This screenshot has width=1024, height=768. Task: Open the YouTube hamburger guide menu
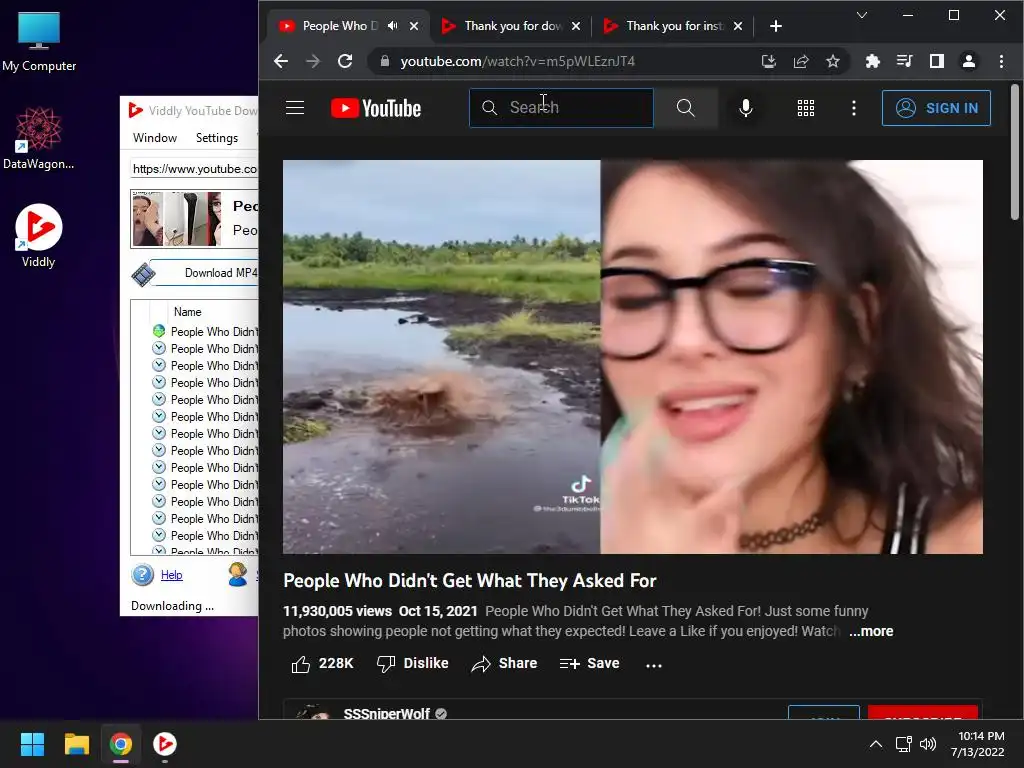295,108
